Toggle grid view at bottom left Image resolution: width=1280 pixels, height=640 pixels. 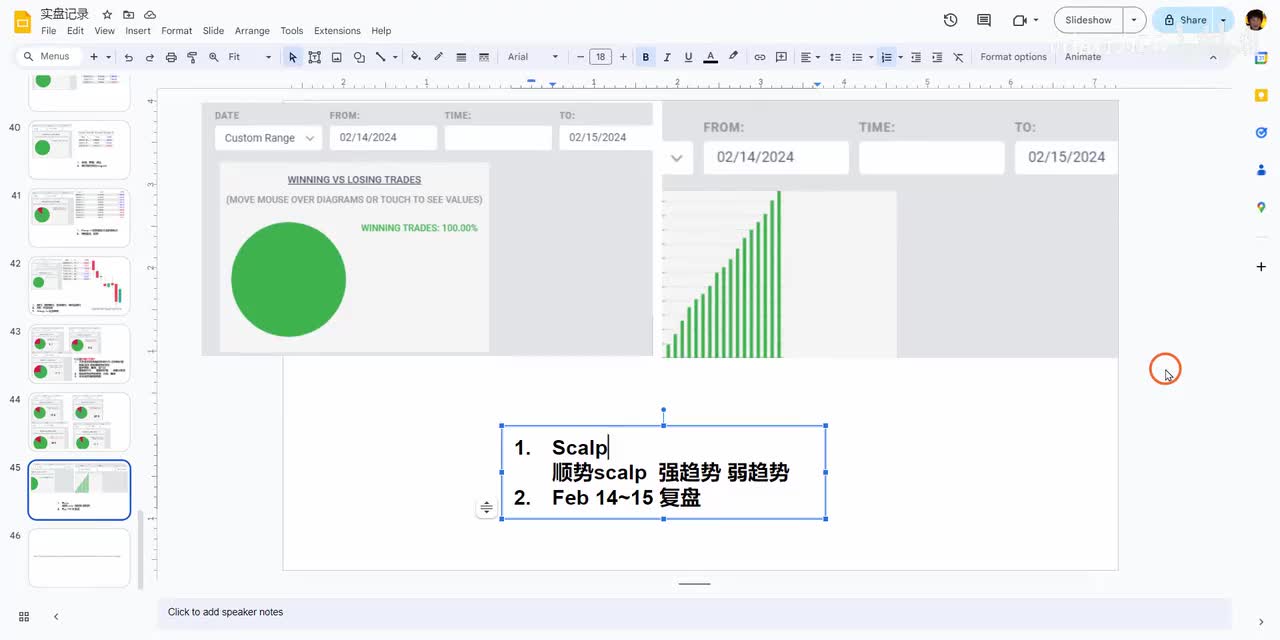click(24, 617)
